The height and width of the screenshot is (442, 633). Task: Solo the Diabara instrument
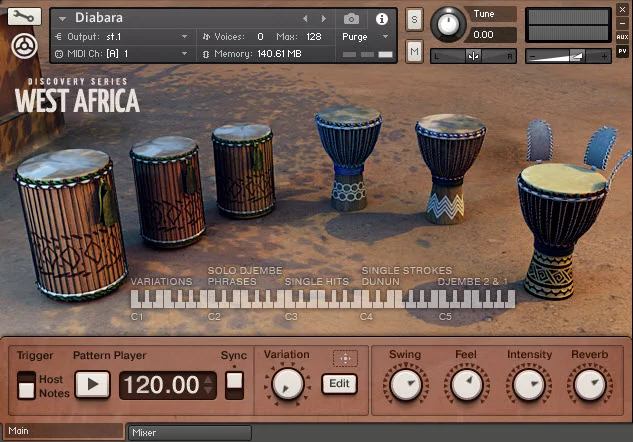pyautogui.click(x=414, y=19)
